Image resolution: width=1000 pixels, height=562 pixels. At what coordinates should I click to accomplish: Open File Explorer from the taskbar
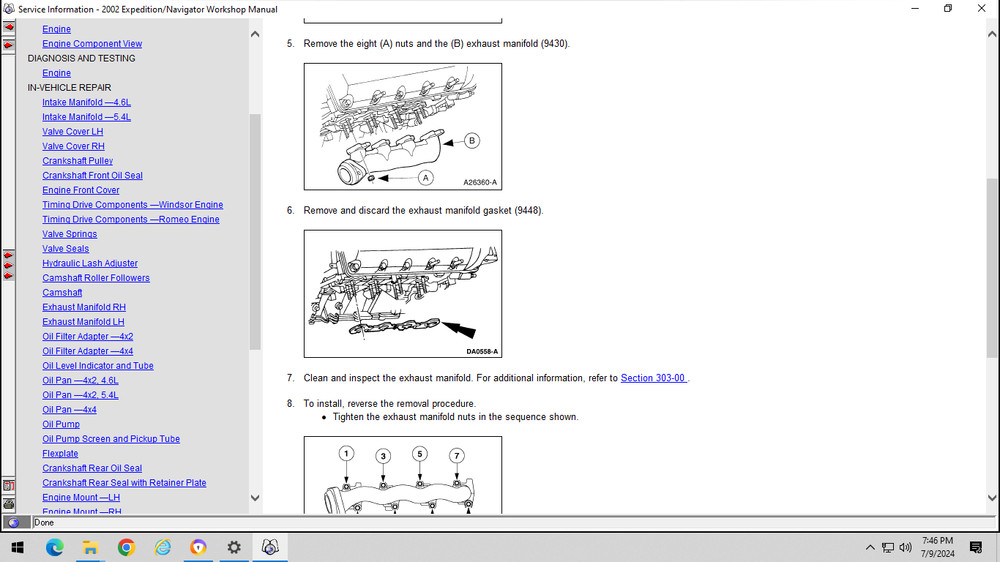point(90,547)
